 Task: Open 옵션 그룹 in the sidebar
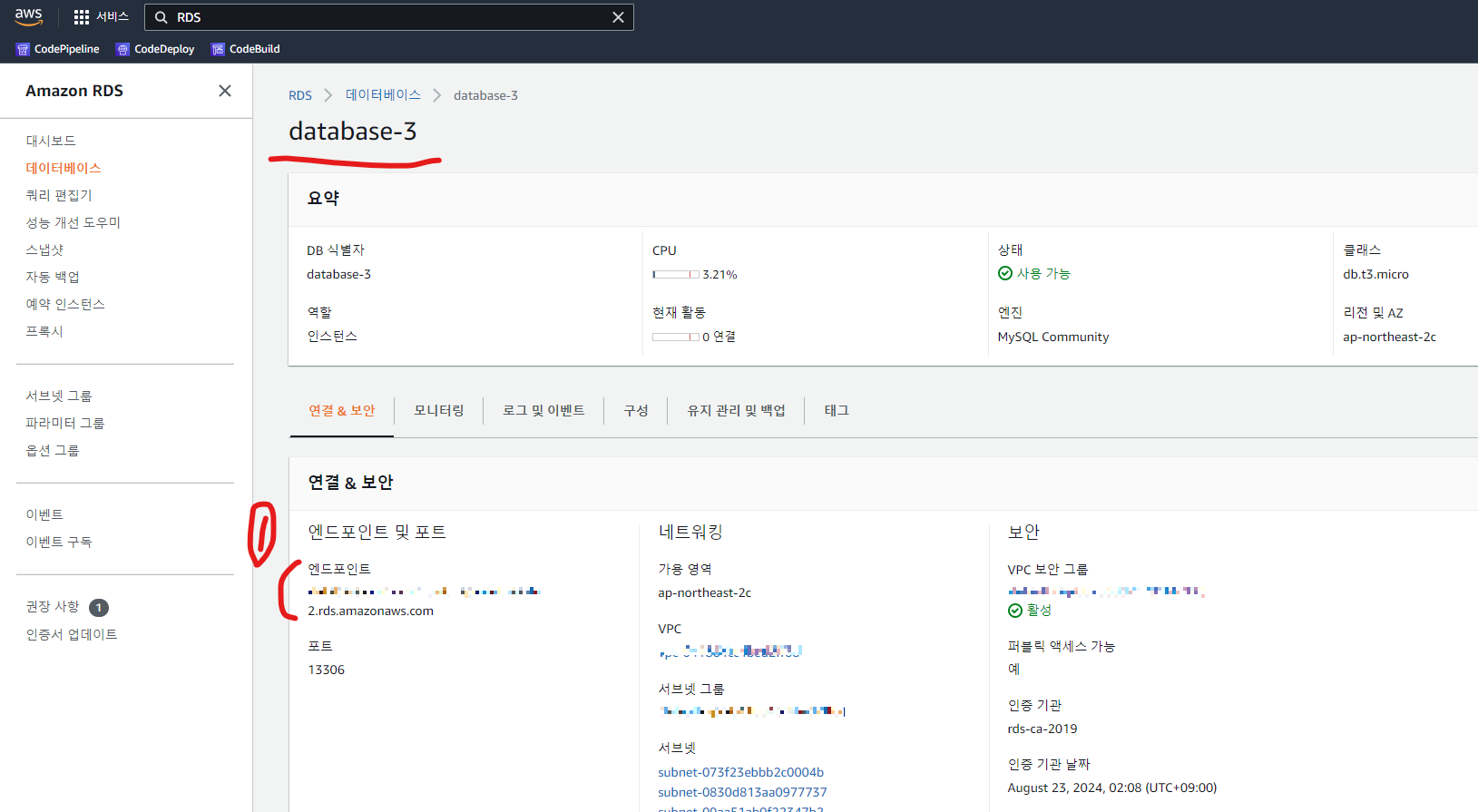(x=53, y=450)
